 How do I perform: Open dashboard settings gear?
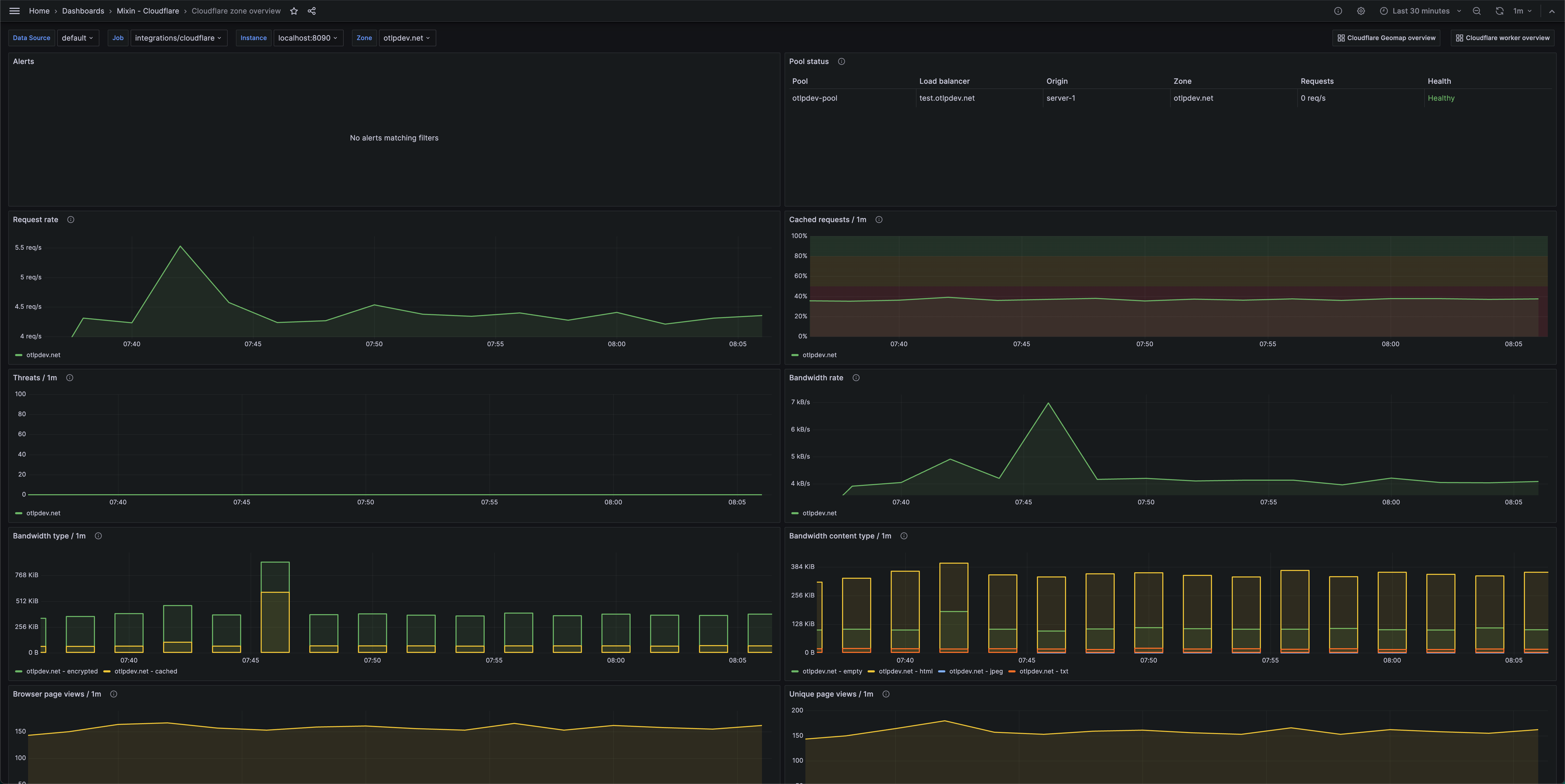(x=1361, y=10)
